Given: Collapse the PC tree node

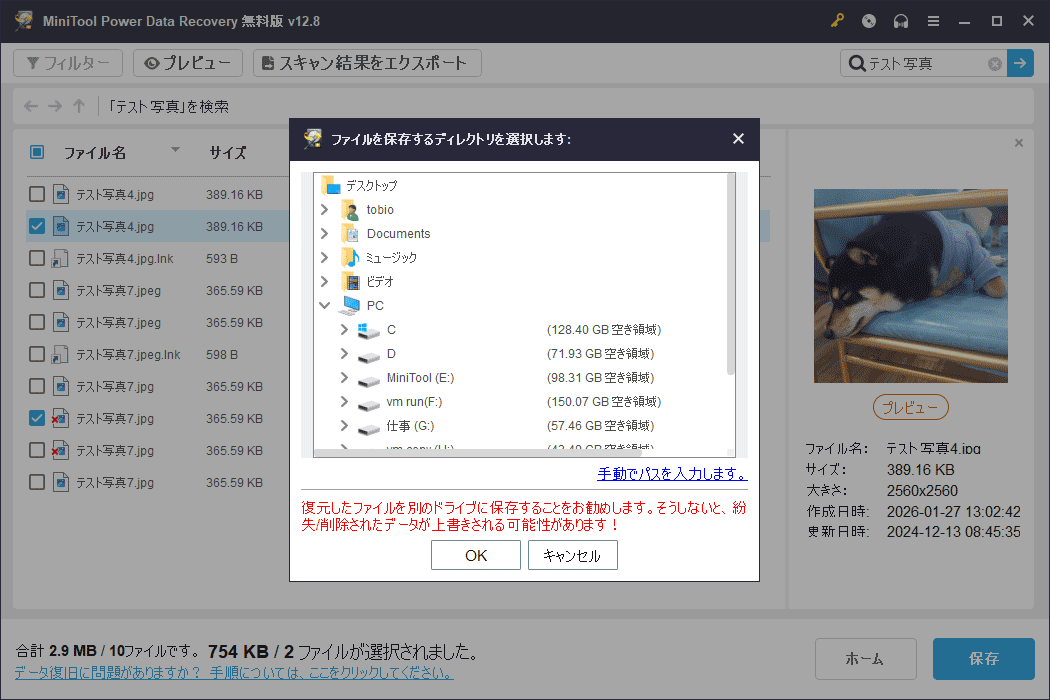Looking at the screenshot, I should 323,304.
